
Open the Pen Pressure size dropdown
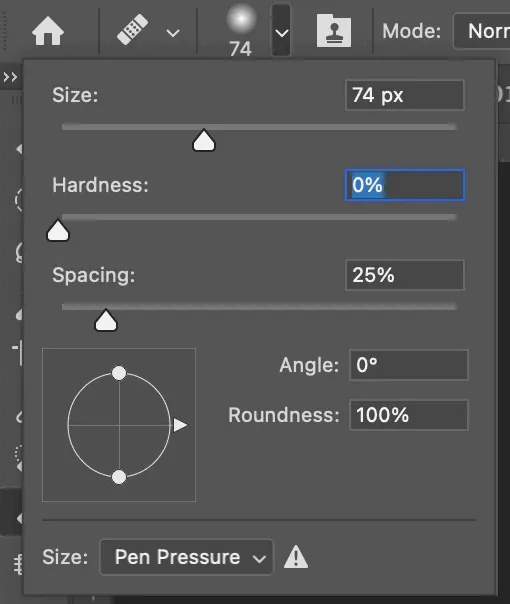tap(186, 557)
